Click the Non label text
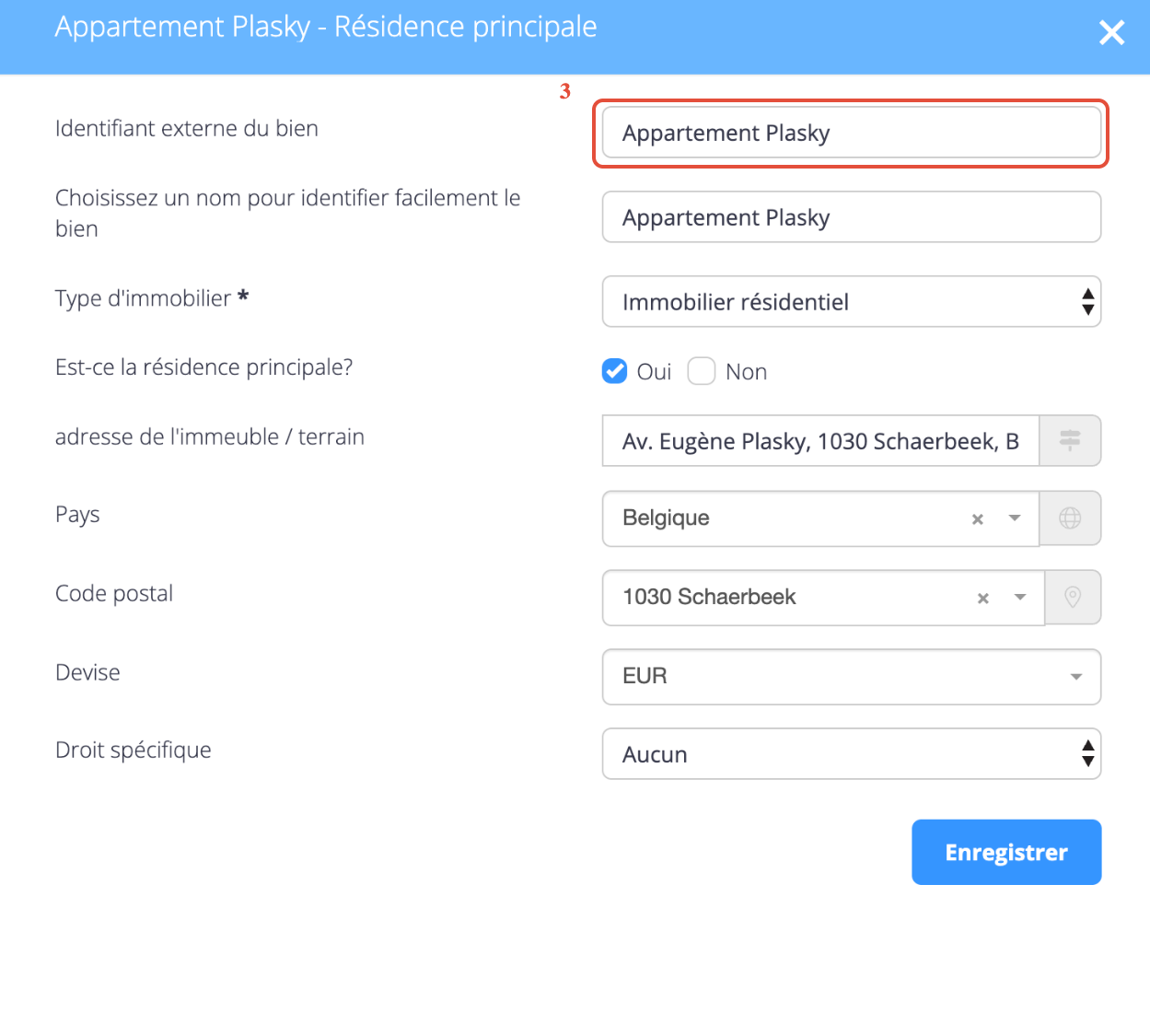The image size is (1150, 1036). (746, 372)
